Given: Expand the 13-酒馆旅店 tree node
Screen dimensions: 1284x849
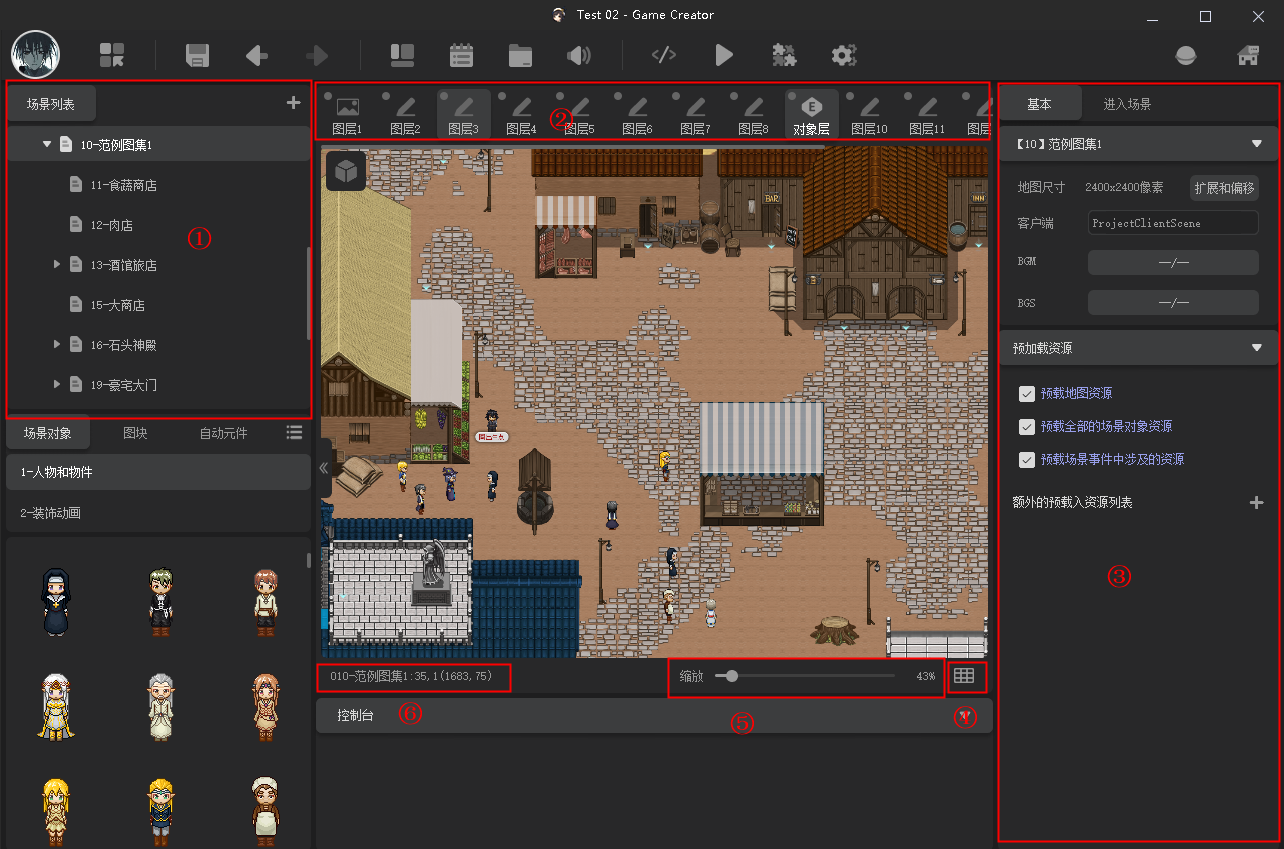Looking at the screenshot, I should (57, 265).
